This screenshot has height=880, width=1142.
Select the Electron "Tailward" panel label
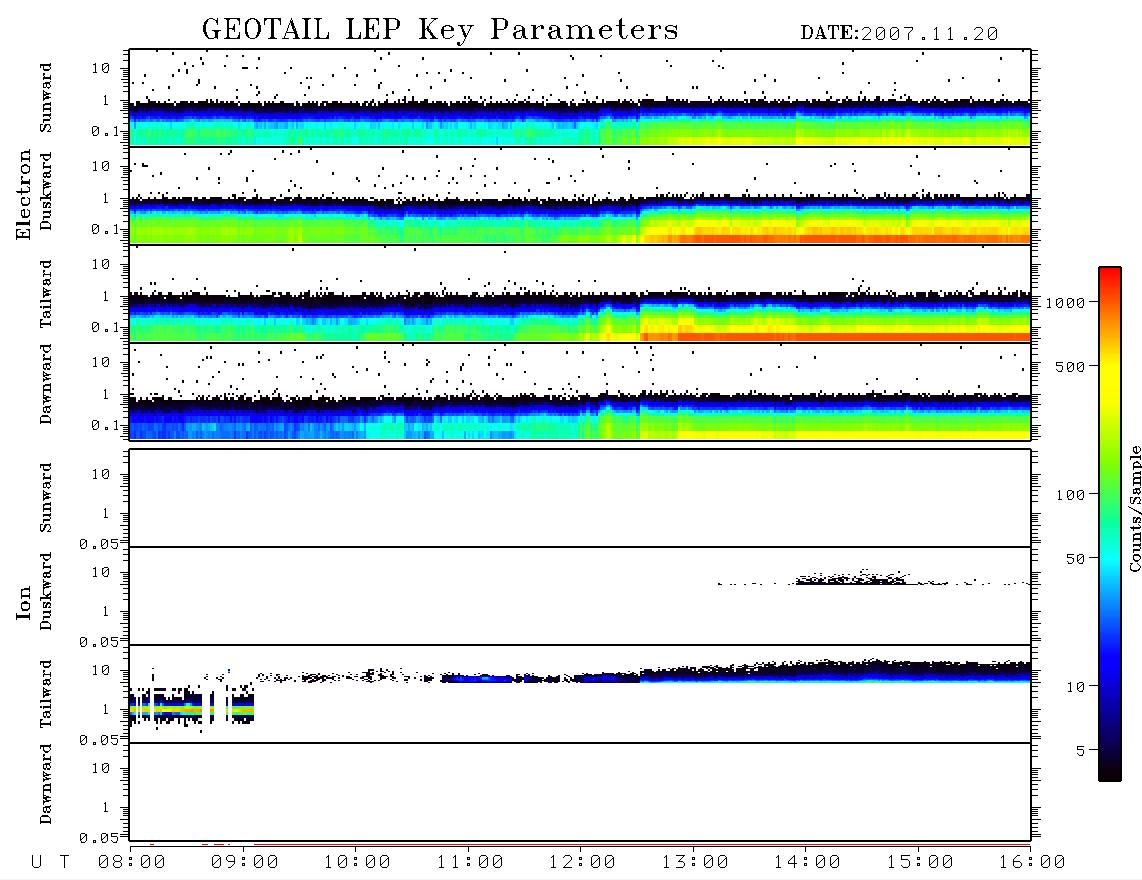click(46, 294)
